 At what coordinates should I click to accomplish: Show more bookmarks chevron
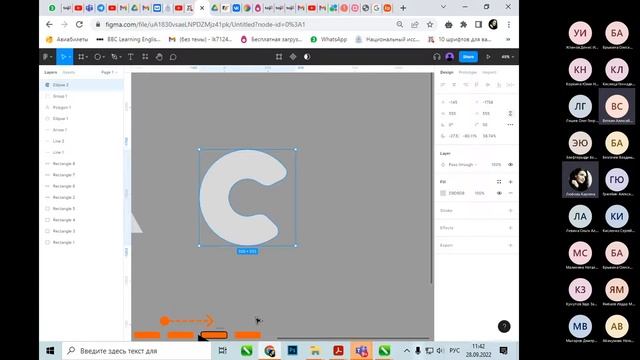pyautogui.click(x=508, y=39)
